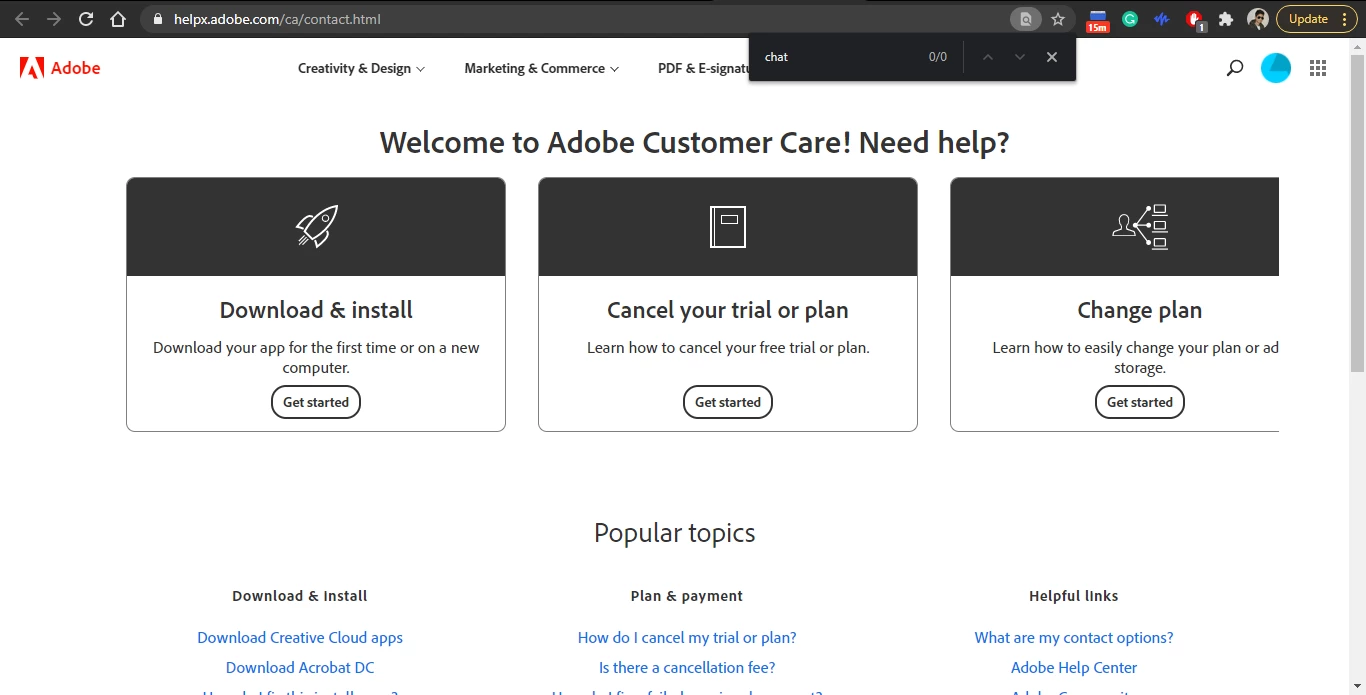Open the Adobe profile avatar
Viewport: 1366px width, 695px height.
point(1276,68)
